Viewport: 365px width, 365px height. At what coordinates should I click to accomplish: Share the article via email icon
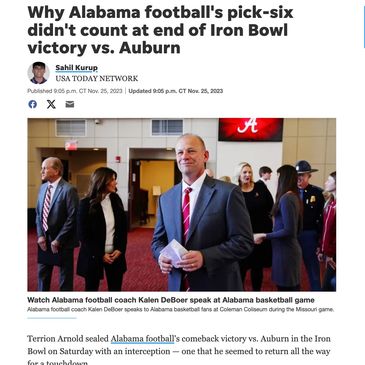coord(70,104)
